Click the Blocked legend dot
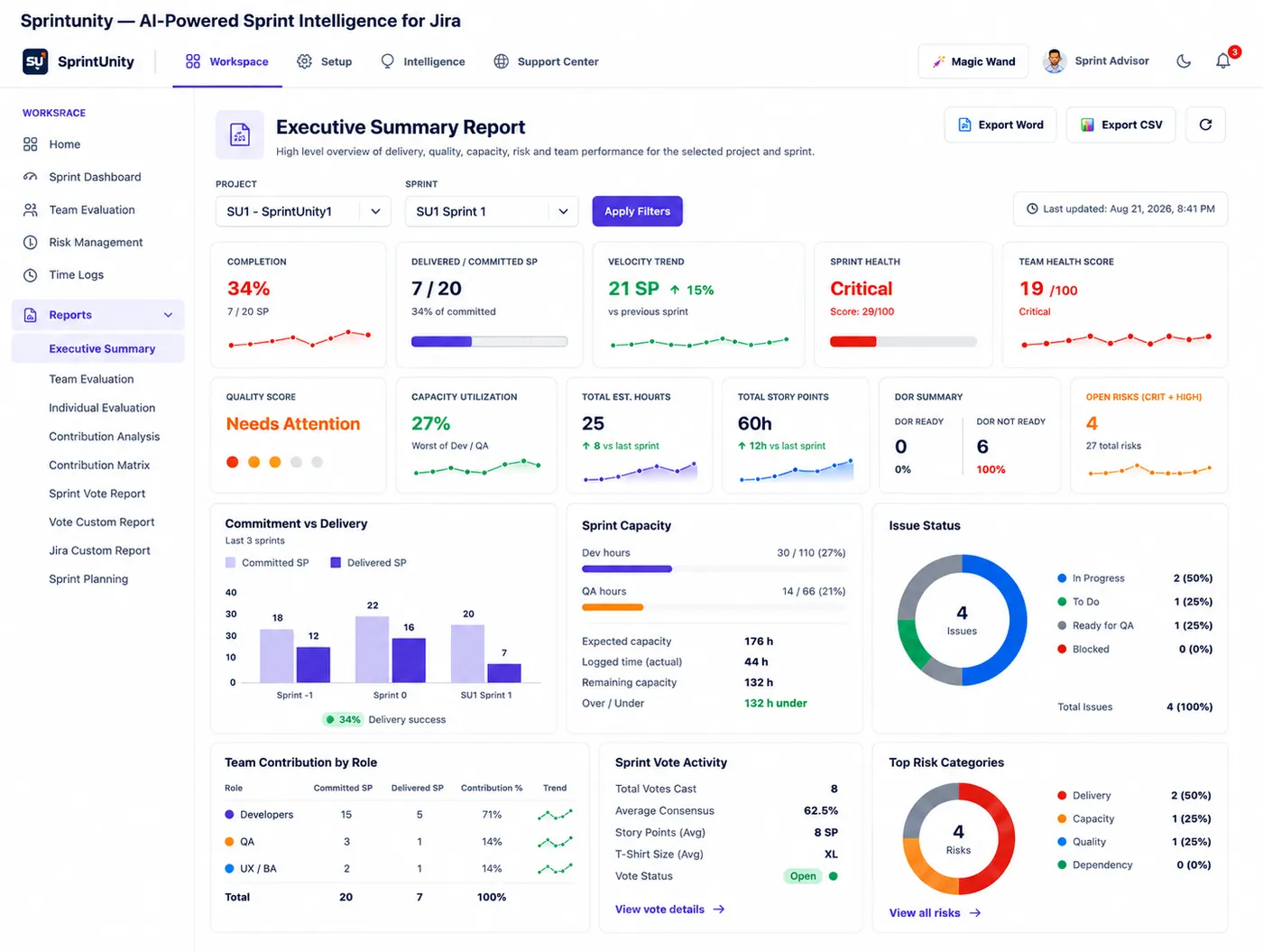Screen dimensions: 1263x952 pyautogui.click(x=1062, y=649)
